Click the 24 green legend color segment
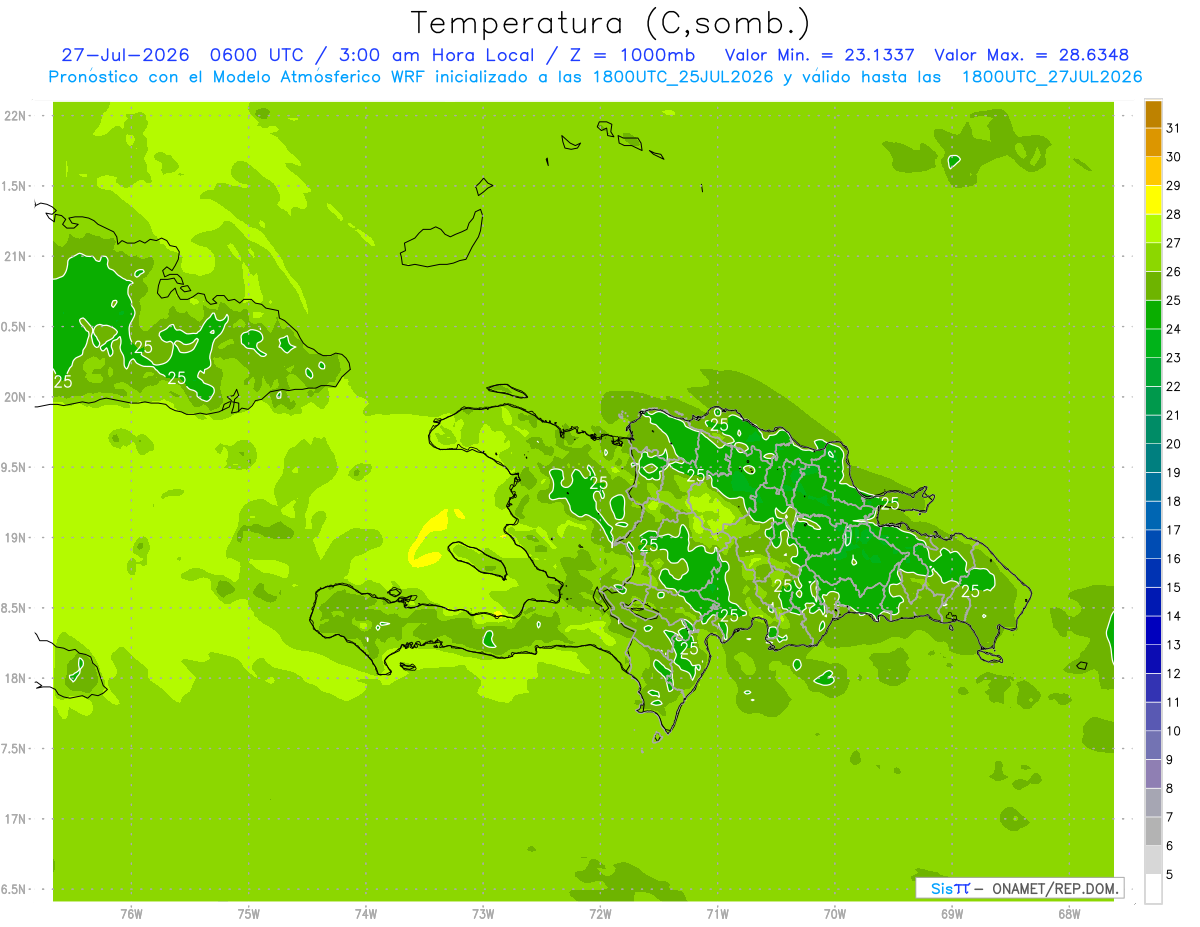Image resolution: width=1200 pixels, height=927 pixels. pos(1153,315)
